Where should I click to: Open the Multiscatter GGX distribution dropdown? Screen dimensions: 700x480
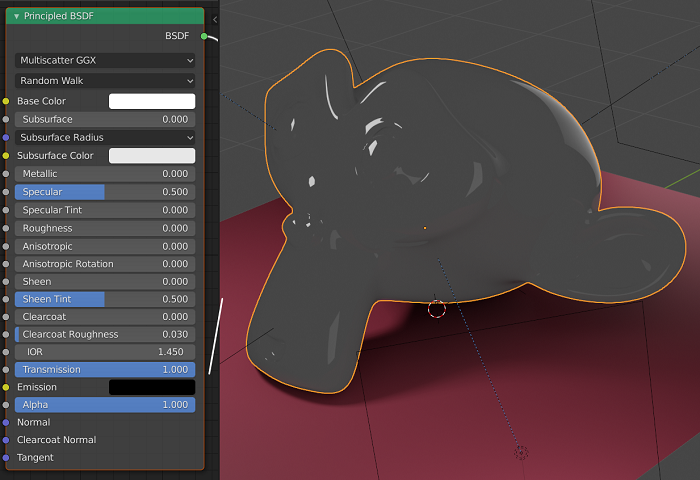click(x=105, y=60)
